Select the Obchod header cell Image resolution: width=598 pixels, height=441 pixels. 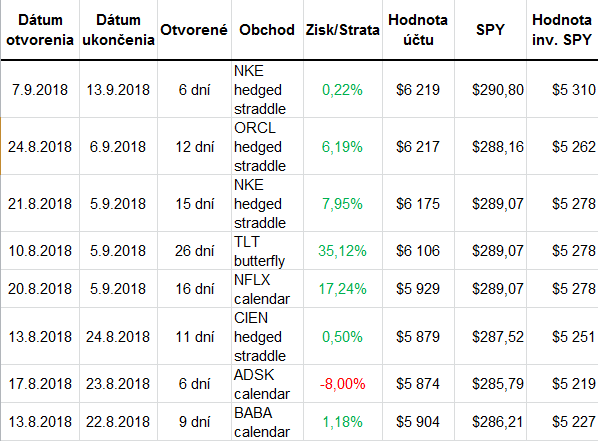pyautogui.click(x=267, y=30)
